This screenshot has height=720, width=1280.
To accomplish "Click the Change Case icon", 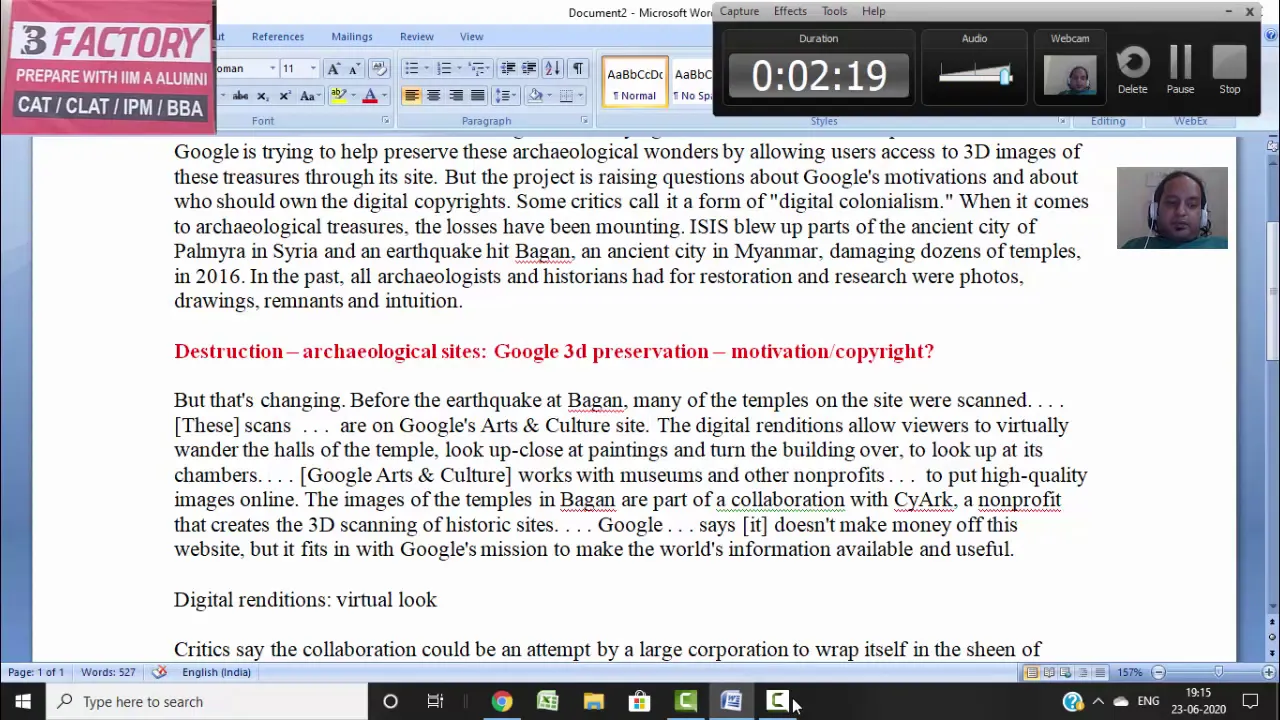I will [x=309, y=96].
